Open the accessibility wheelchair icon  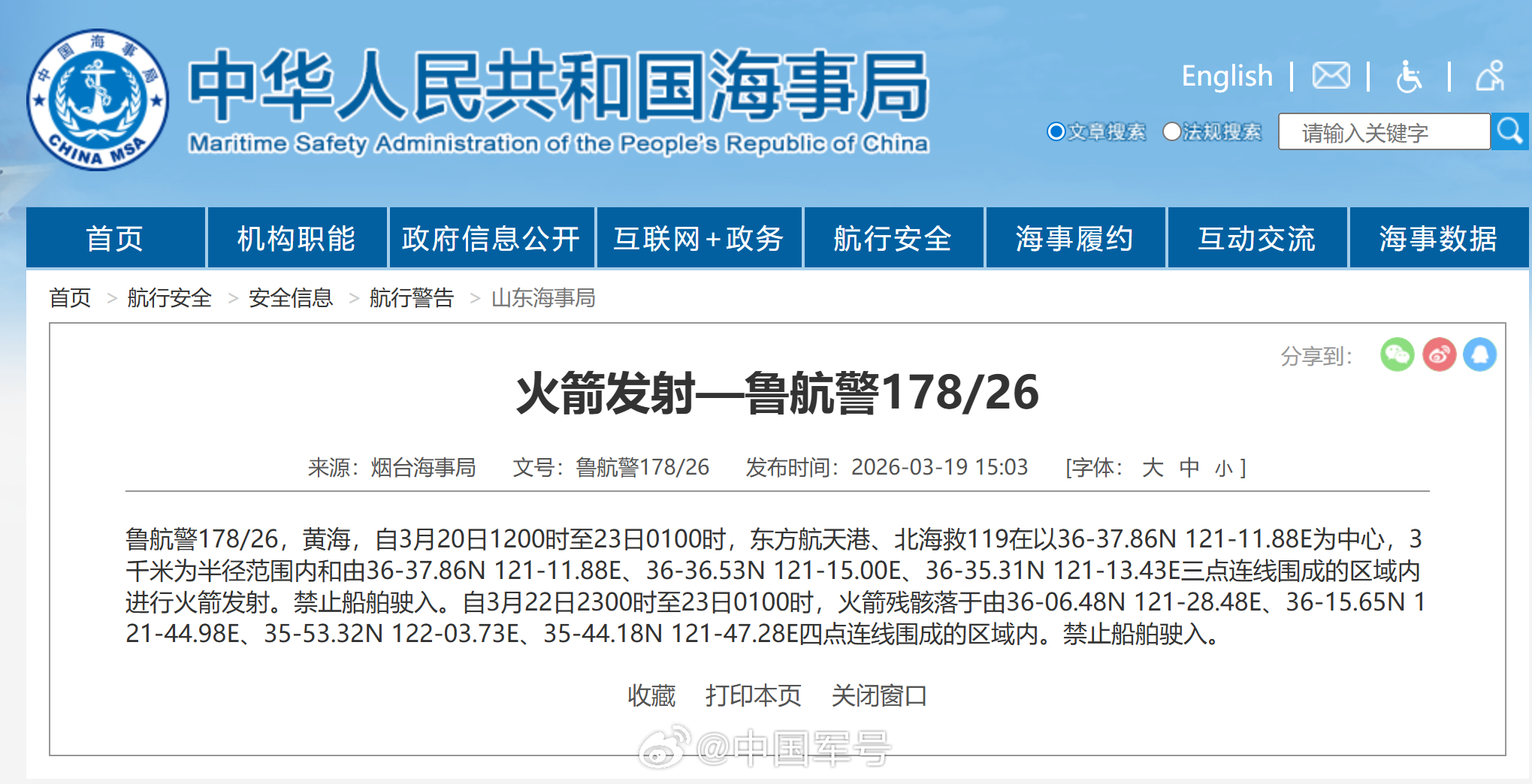[1410, 76]
